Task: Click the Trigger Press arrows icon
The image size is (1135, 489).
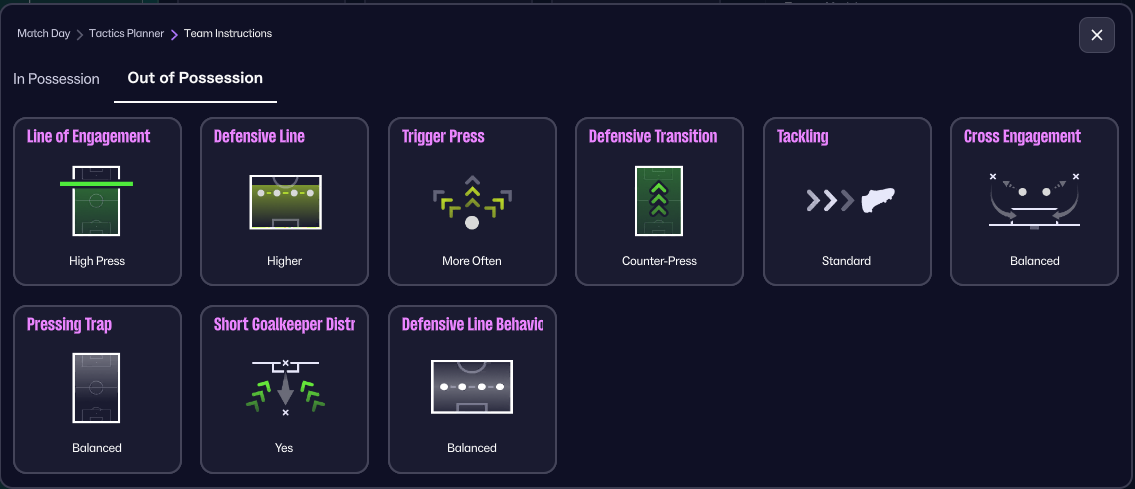Action: tap(472, 201)
